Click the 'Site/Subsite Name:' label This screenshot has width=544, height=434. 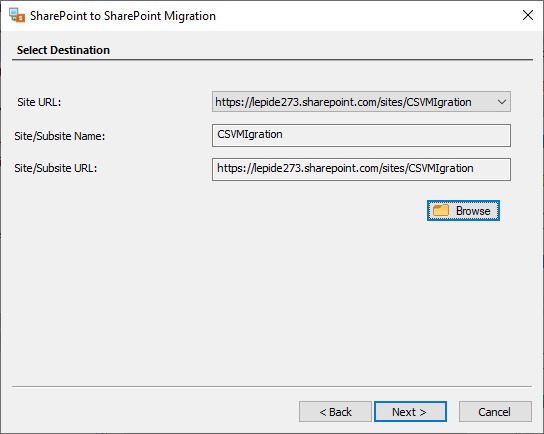[60, 136]
